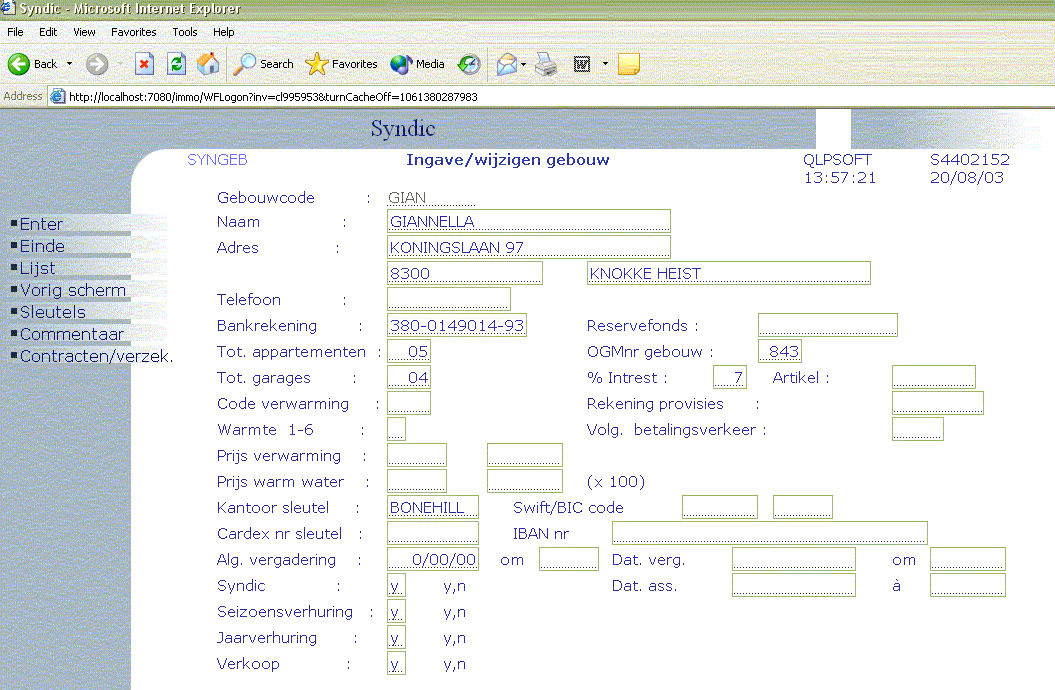The image size is (1055, 690).
Task: Open the Media toolbar button
Action: [417, 64]
